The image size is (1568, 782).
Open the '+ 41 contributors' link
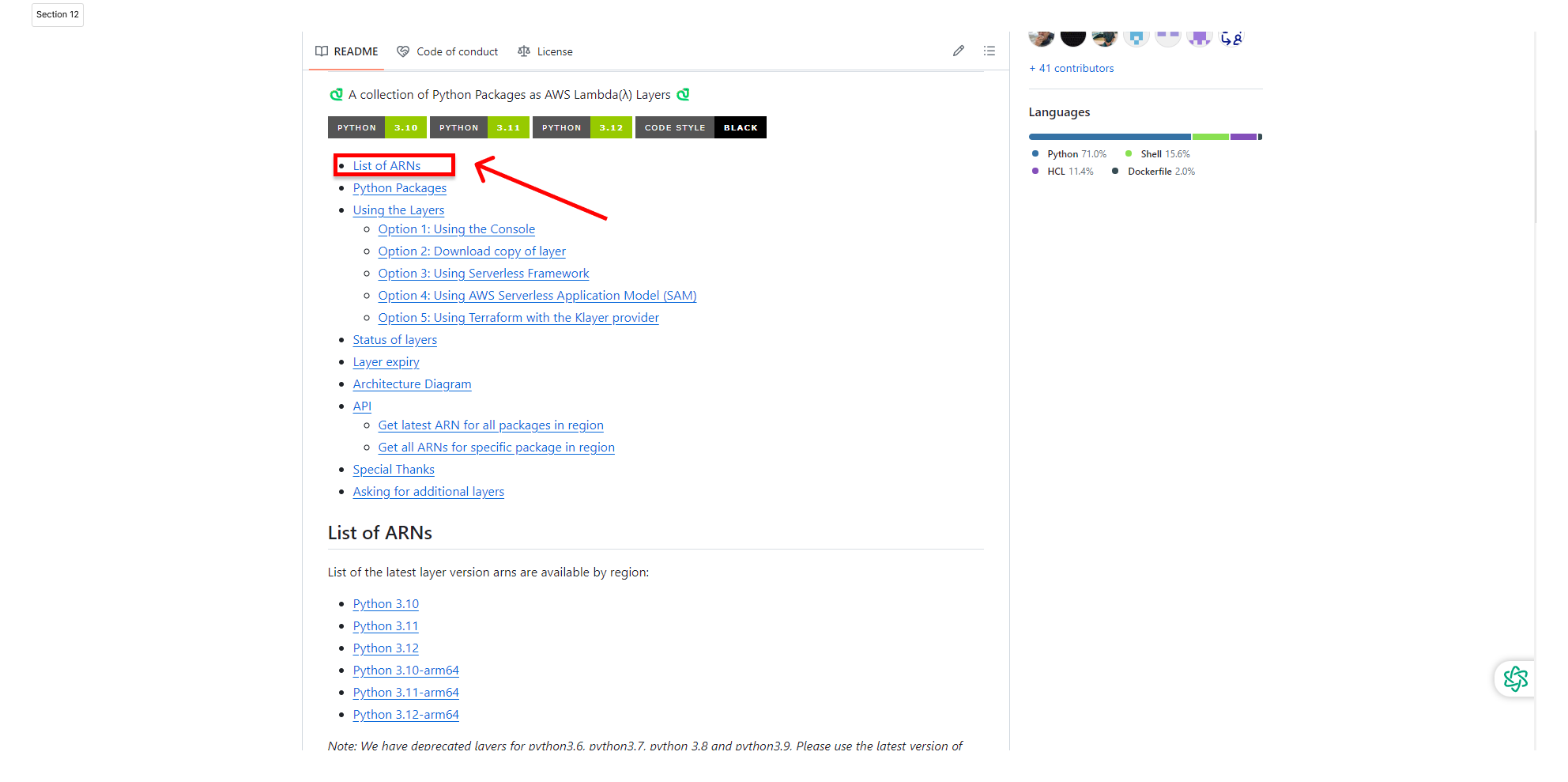(1071, 69)
